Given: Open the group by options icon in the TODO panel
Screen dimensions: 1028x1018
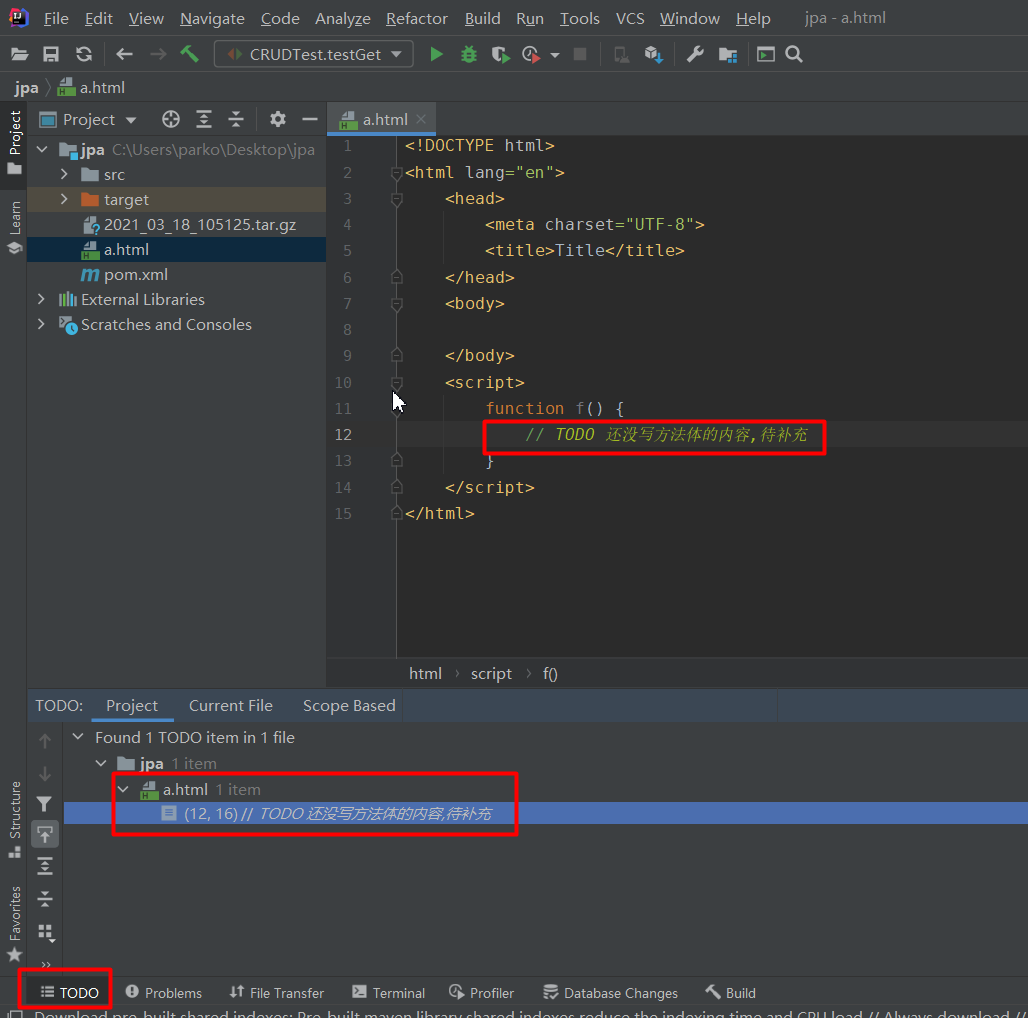Looking at the screenshot, I should point(45,932).
